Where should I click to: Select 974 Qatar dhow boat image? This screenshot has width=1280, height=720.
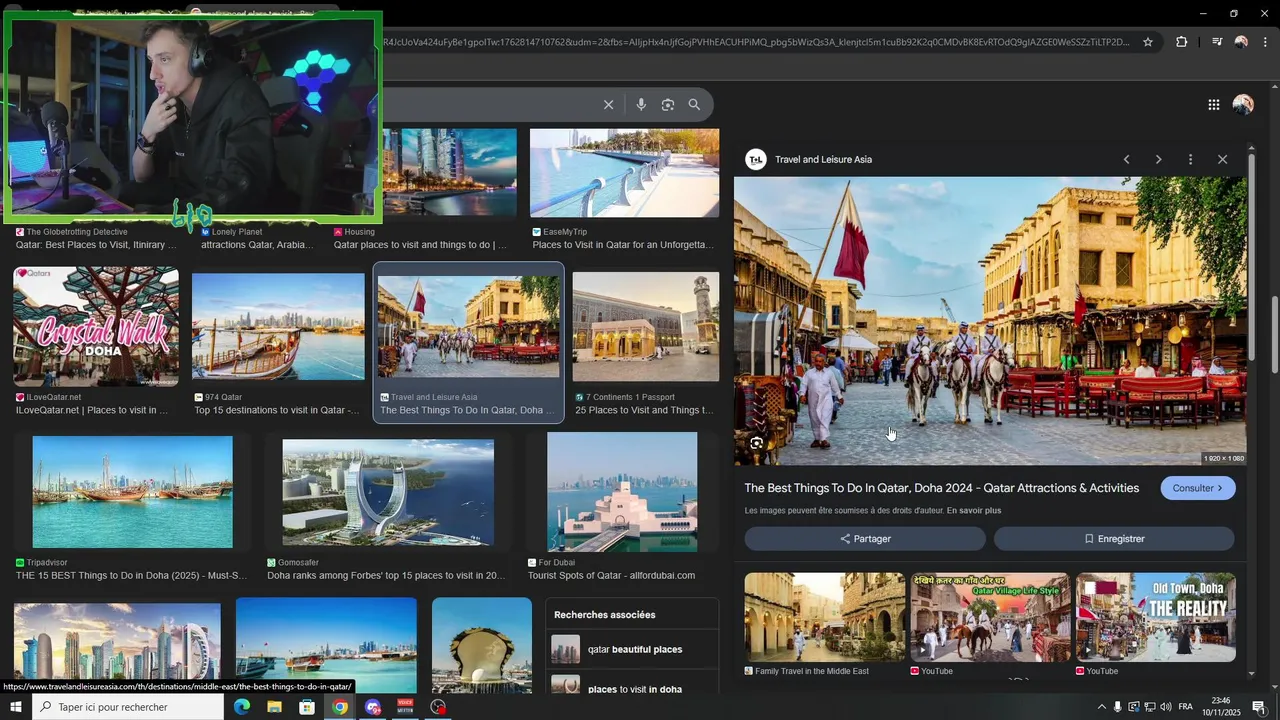[278, 327]
